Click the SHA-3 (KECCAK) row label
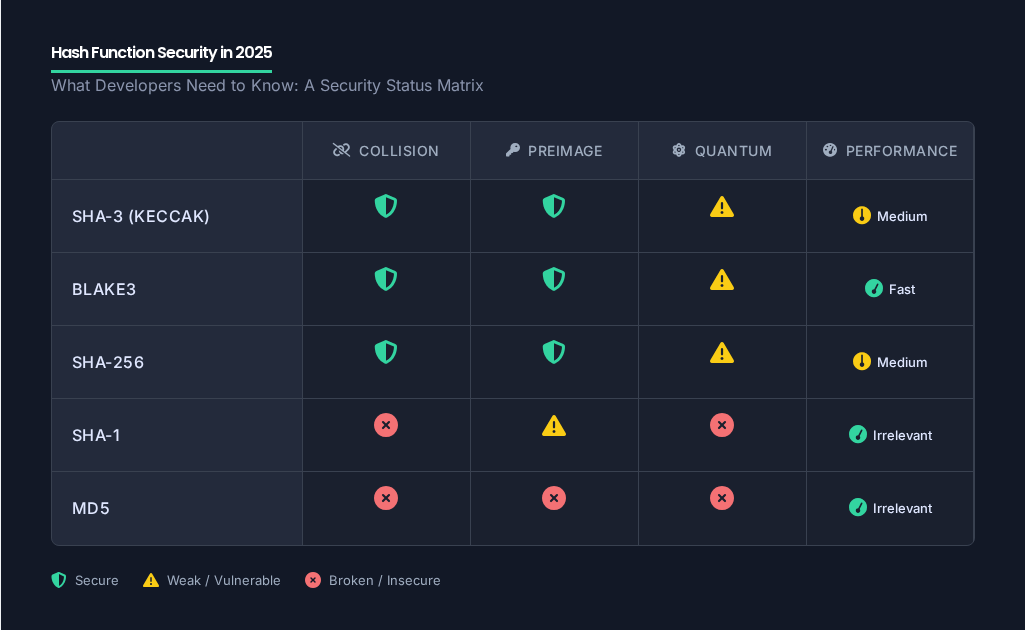This screenshot has height=630, width=1025. 140,216
